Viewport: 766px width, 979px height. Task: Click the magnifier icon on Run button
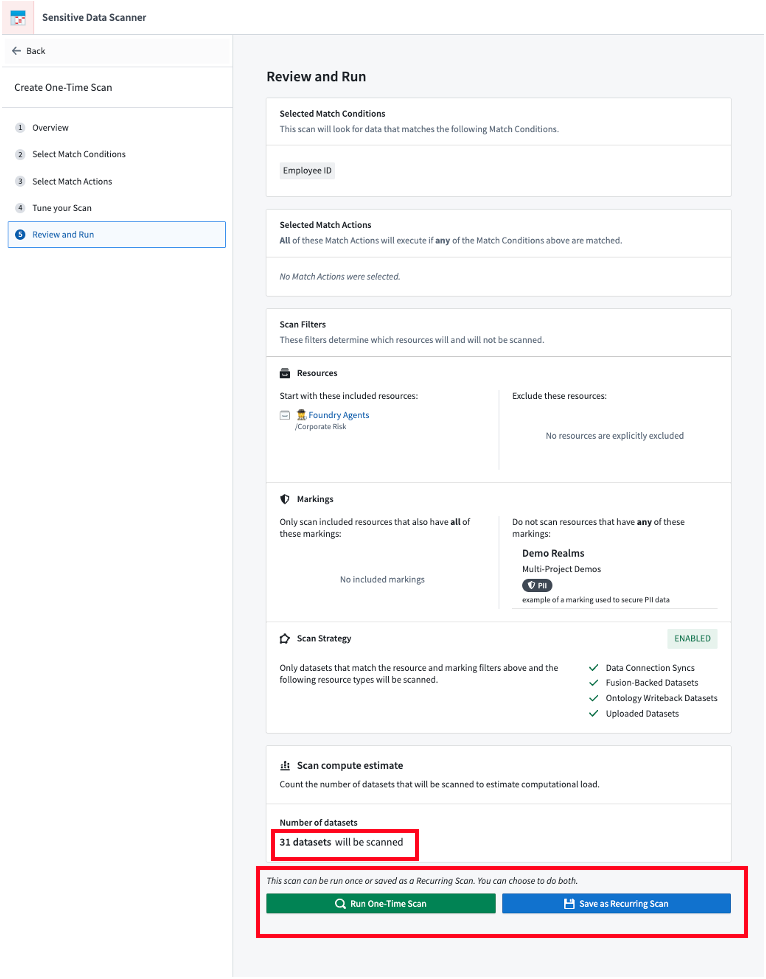click(x=340, y=903)
